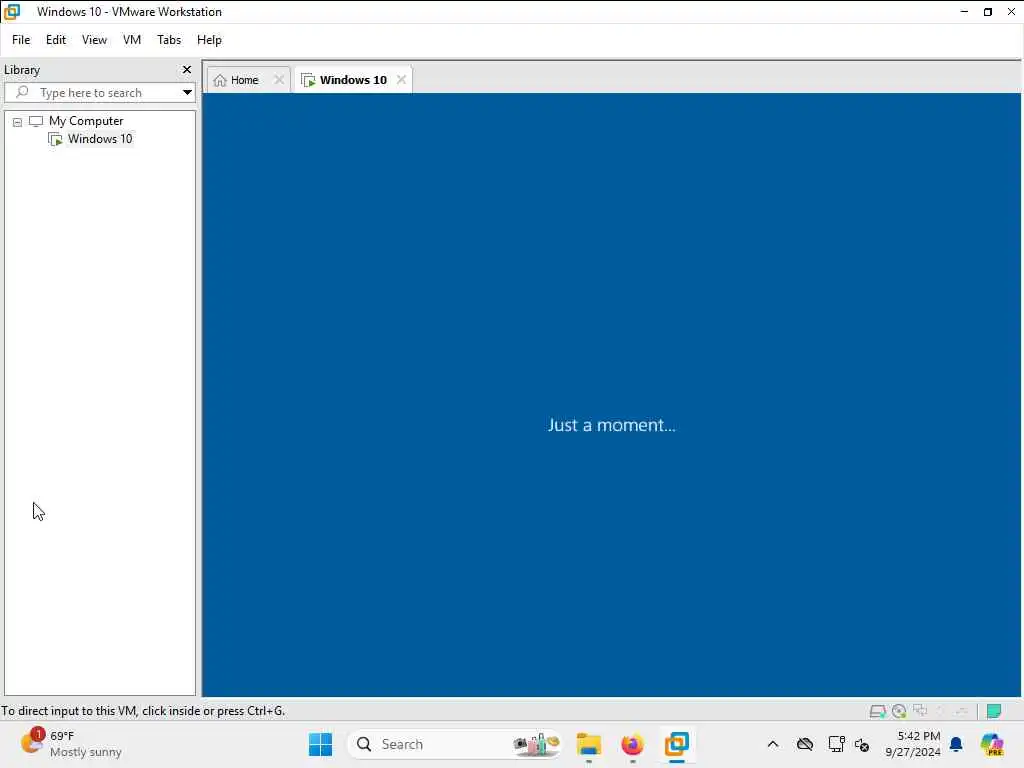The height and width of the screenshot is (768, 1024).
Task: Close the Windows 10 tab
Action: (x=401, y=80)
